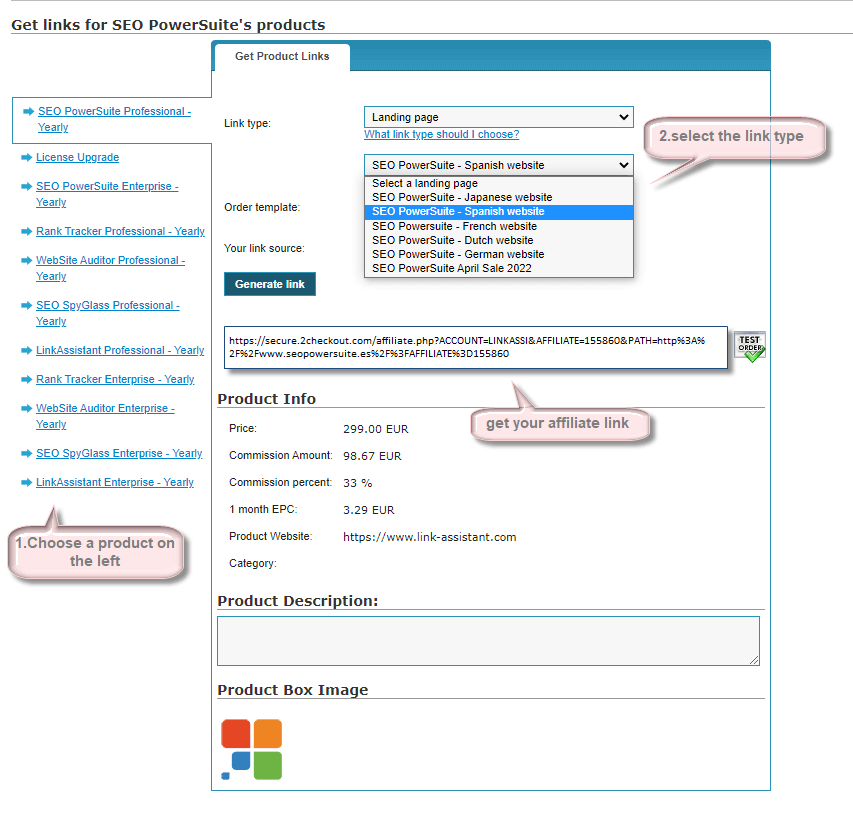Viewport: 853px width, 837px height.
Task: Open LinkAssistant Enterprise - Yearly link
Action: (115, 482)
